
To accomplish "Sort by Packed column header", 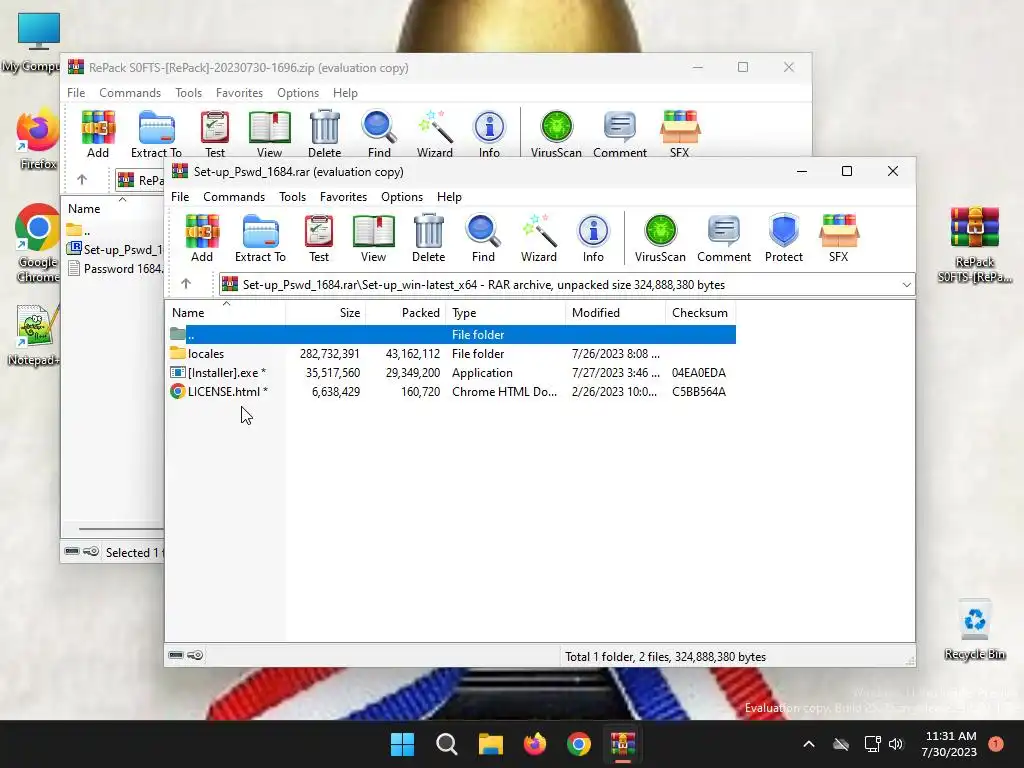I will coord(406,313).
